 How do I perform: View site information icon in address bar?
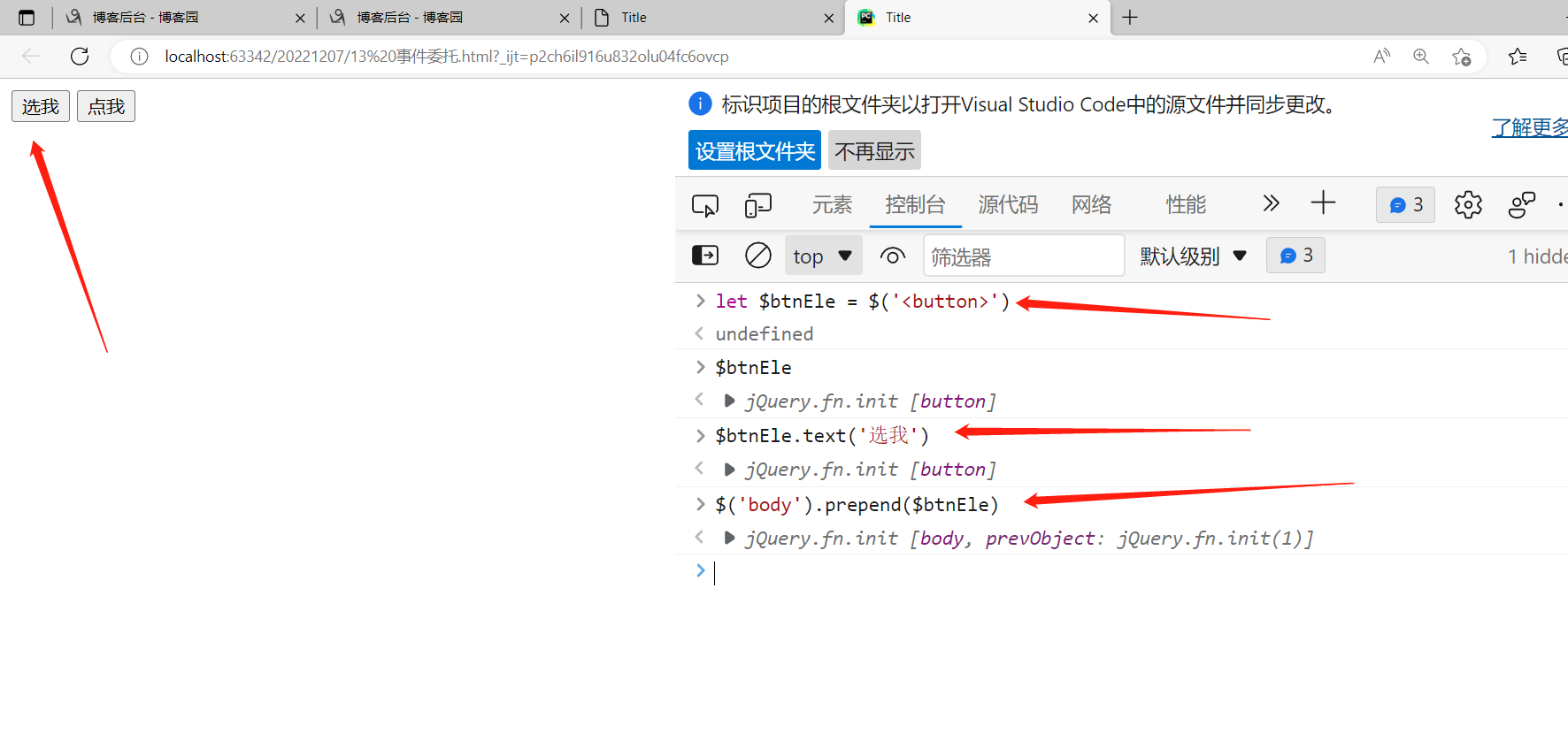[x=139, y=57]
